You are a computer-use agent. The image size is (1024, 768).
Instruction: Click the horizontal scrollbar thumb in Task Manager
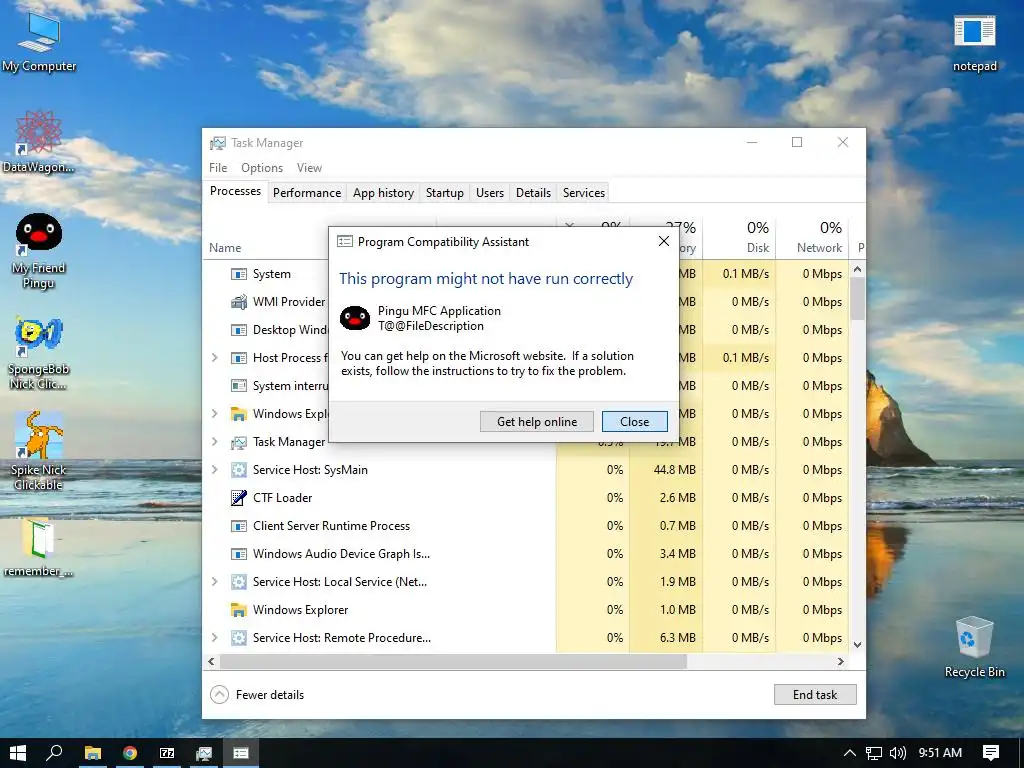coord(453,662)
